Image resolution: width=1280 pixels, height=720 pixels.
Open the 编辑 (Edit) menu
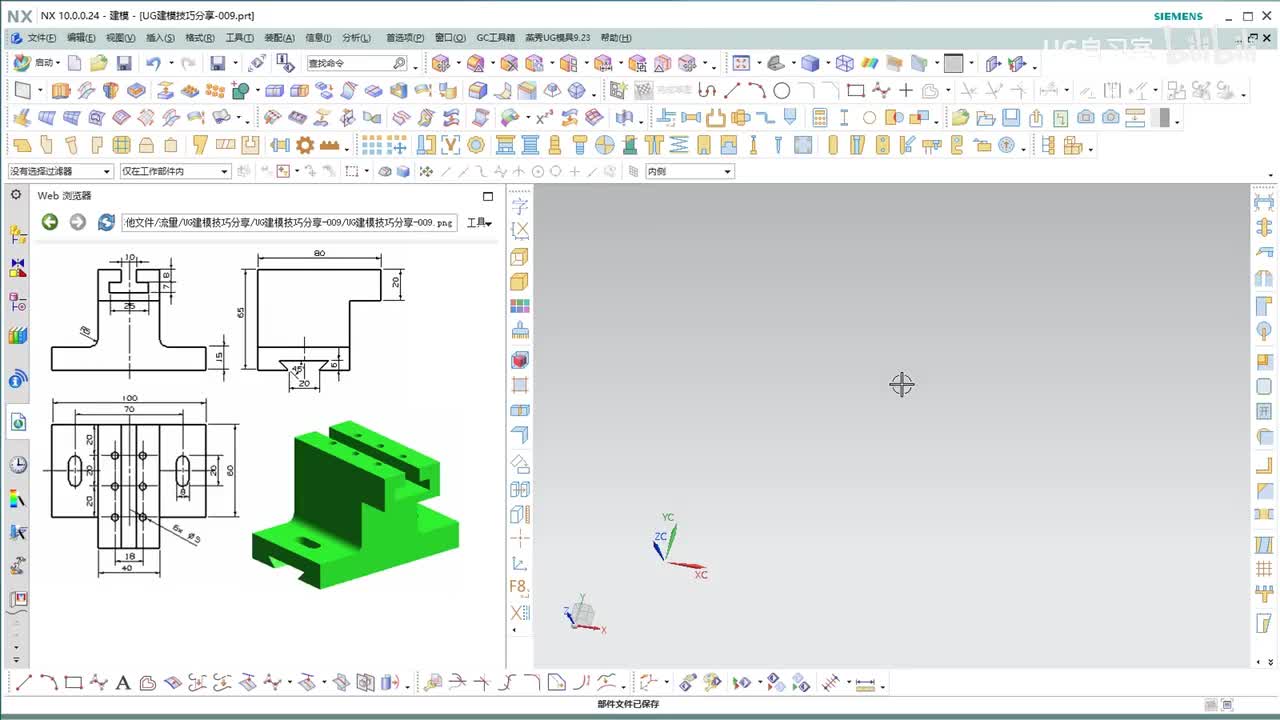click(81, 38)
